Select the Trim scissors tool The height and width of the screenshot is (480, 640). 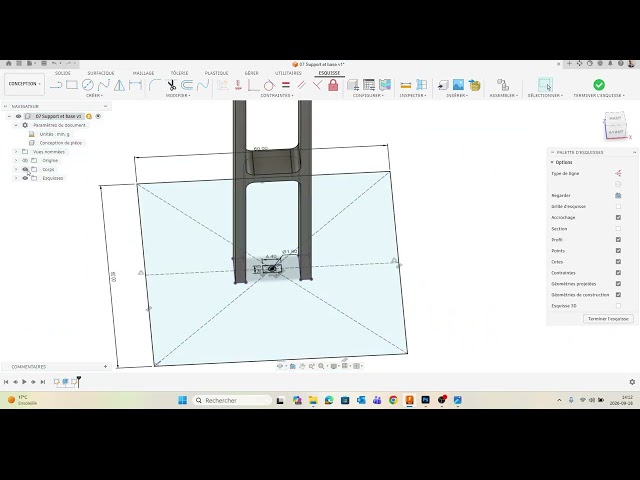click(171, 85)
